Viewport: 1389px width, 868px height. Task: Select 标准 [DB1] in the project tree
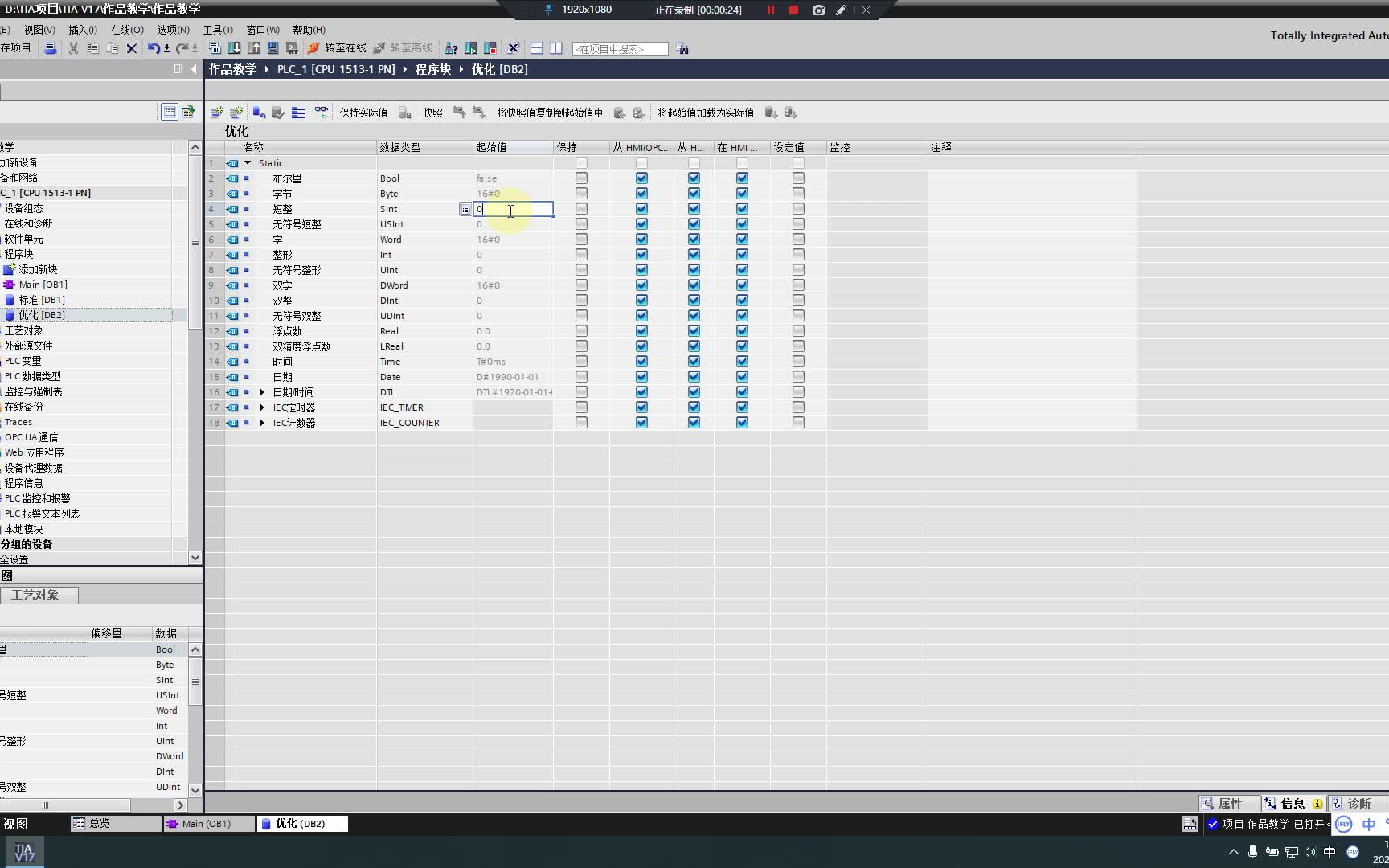[42, 300]
